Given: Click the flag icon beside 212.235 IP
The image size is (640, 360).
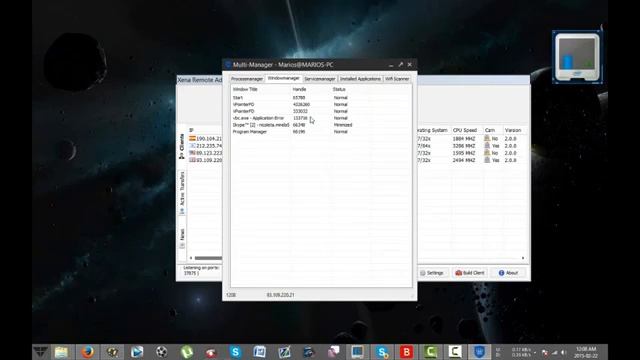Looking at the screenshot, I should coord(192,146).
